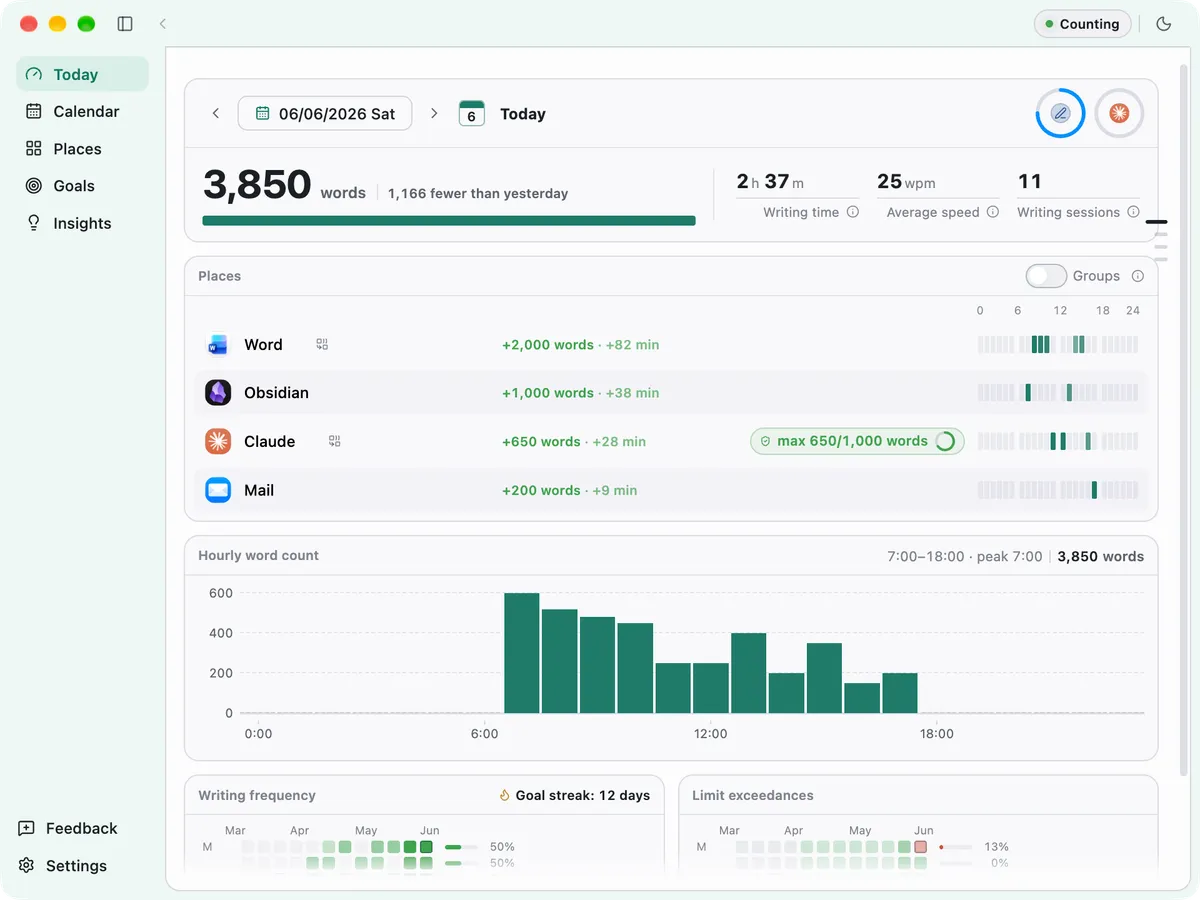Click the info icon beside Average speed
Image resolution: width=1200 pixels, height=900 pixels.
(x=993, y=212)
